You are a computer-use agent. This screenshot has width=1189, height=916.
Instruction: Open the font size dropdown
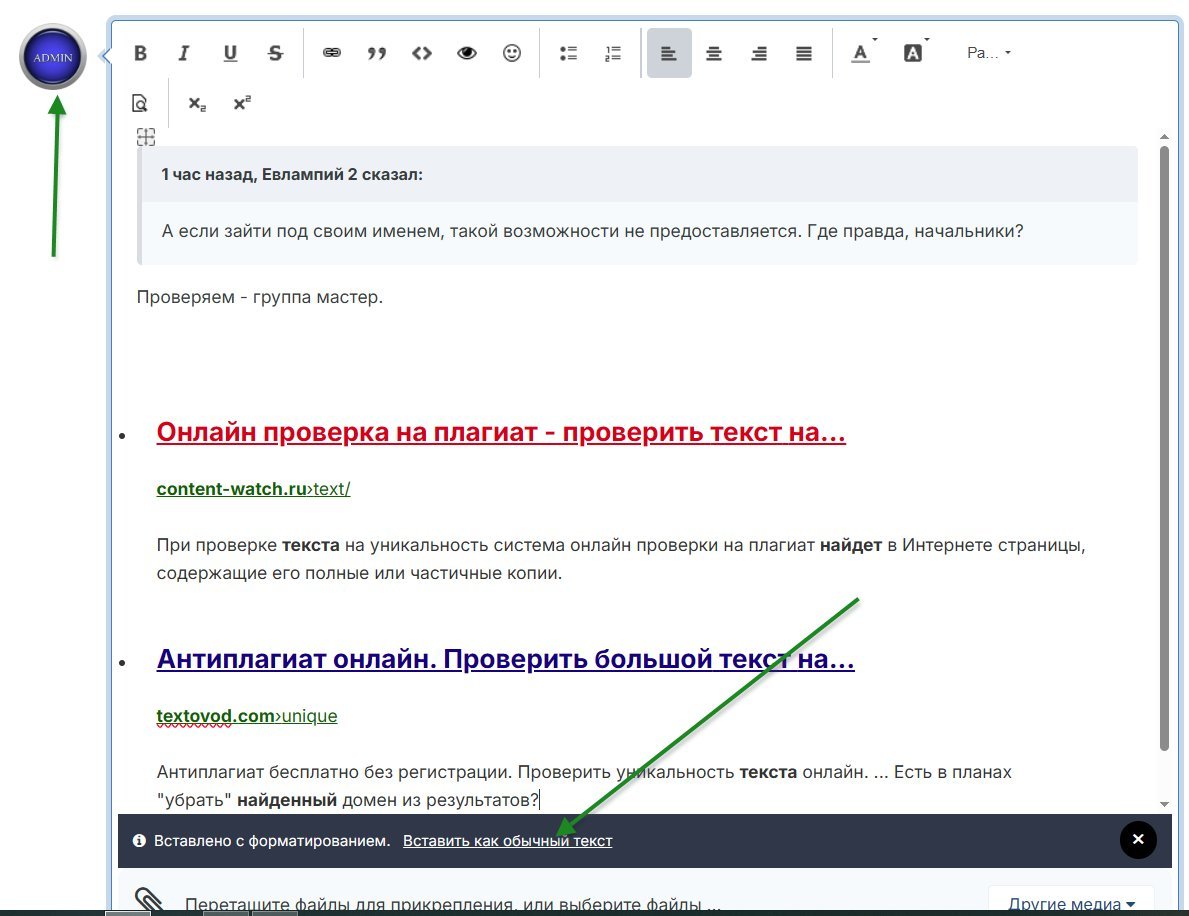tap(988, 53)
